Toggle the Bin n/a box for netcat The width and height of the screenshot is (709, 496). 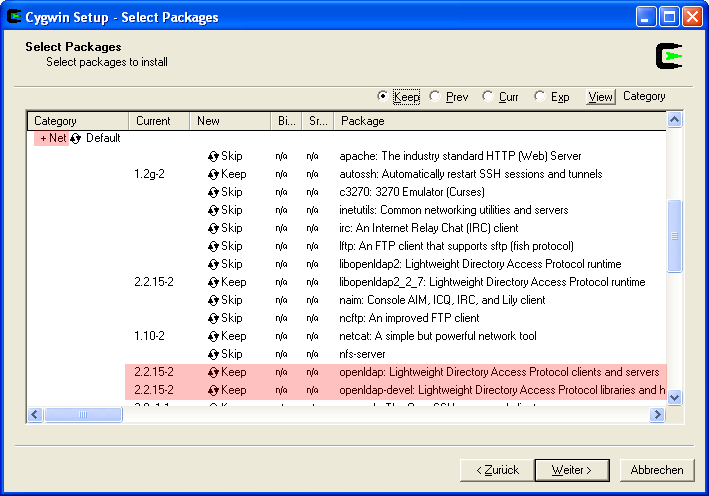pyautogui.click(x=281, y=336)
